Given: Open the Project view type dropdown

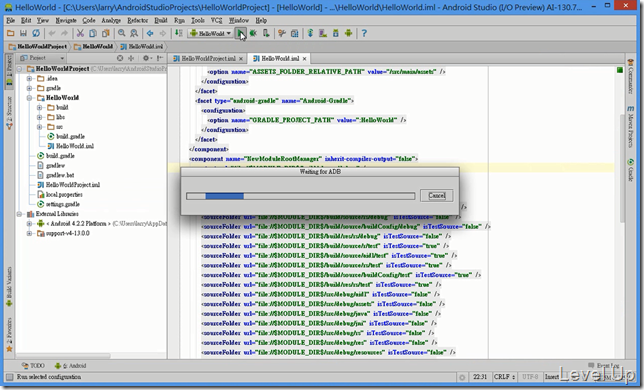Looking at the screenshot, I should [42, 58].
